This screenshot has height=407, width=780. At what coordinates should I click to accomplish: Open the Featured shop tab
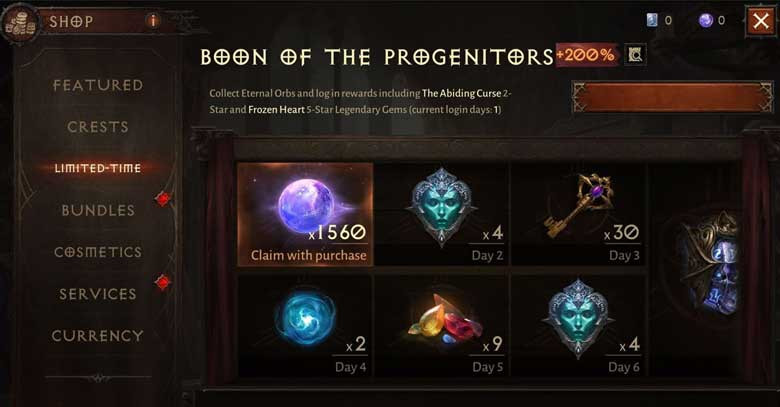click(98, 85)
